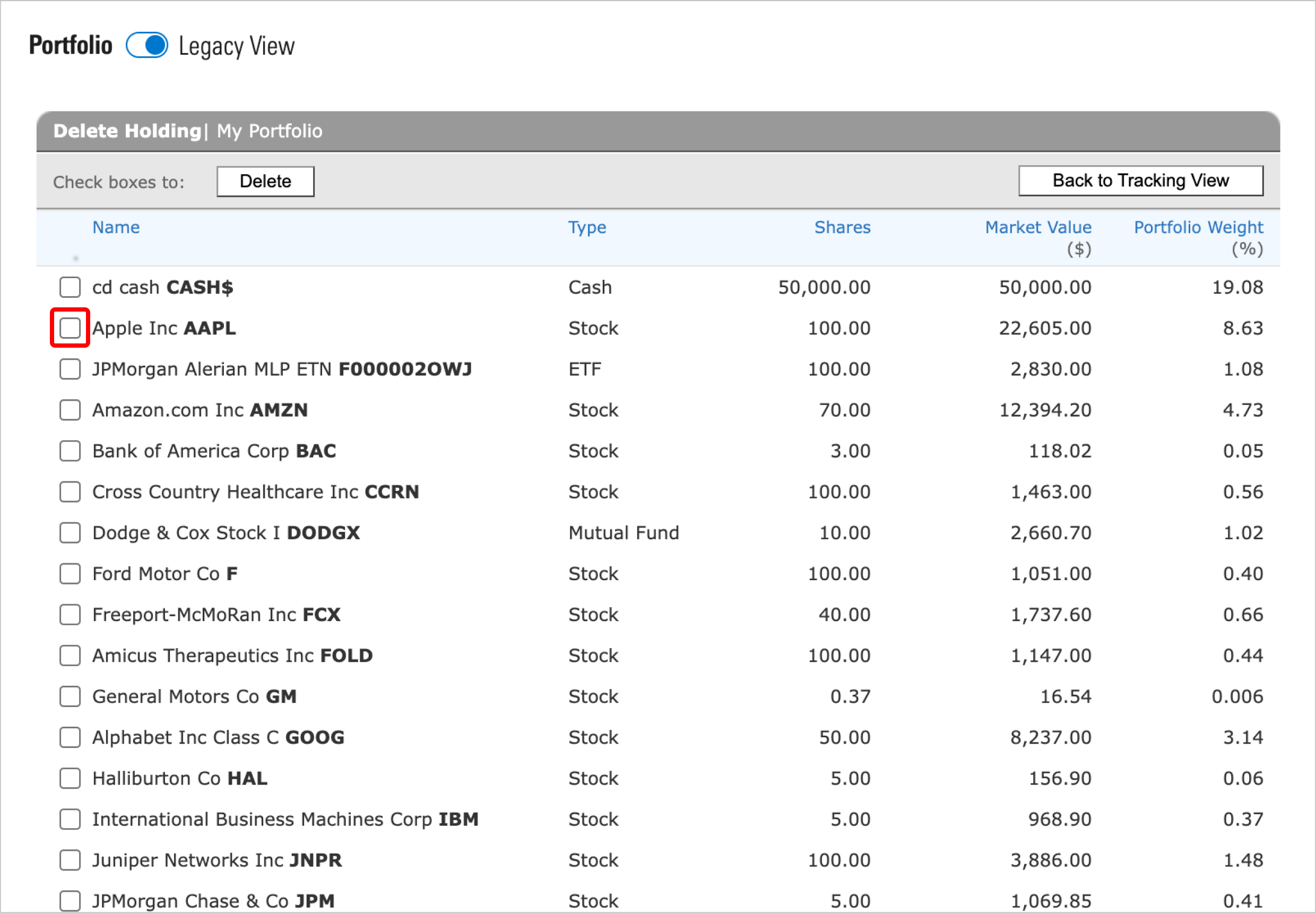Click the 'Delete Holding' heading
The width and height of the screenshot is (1316, 913).
coord(127,131)
